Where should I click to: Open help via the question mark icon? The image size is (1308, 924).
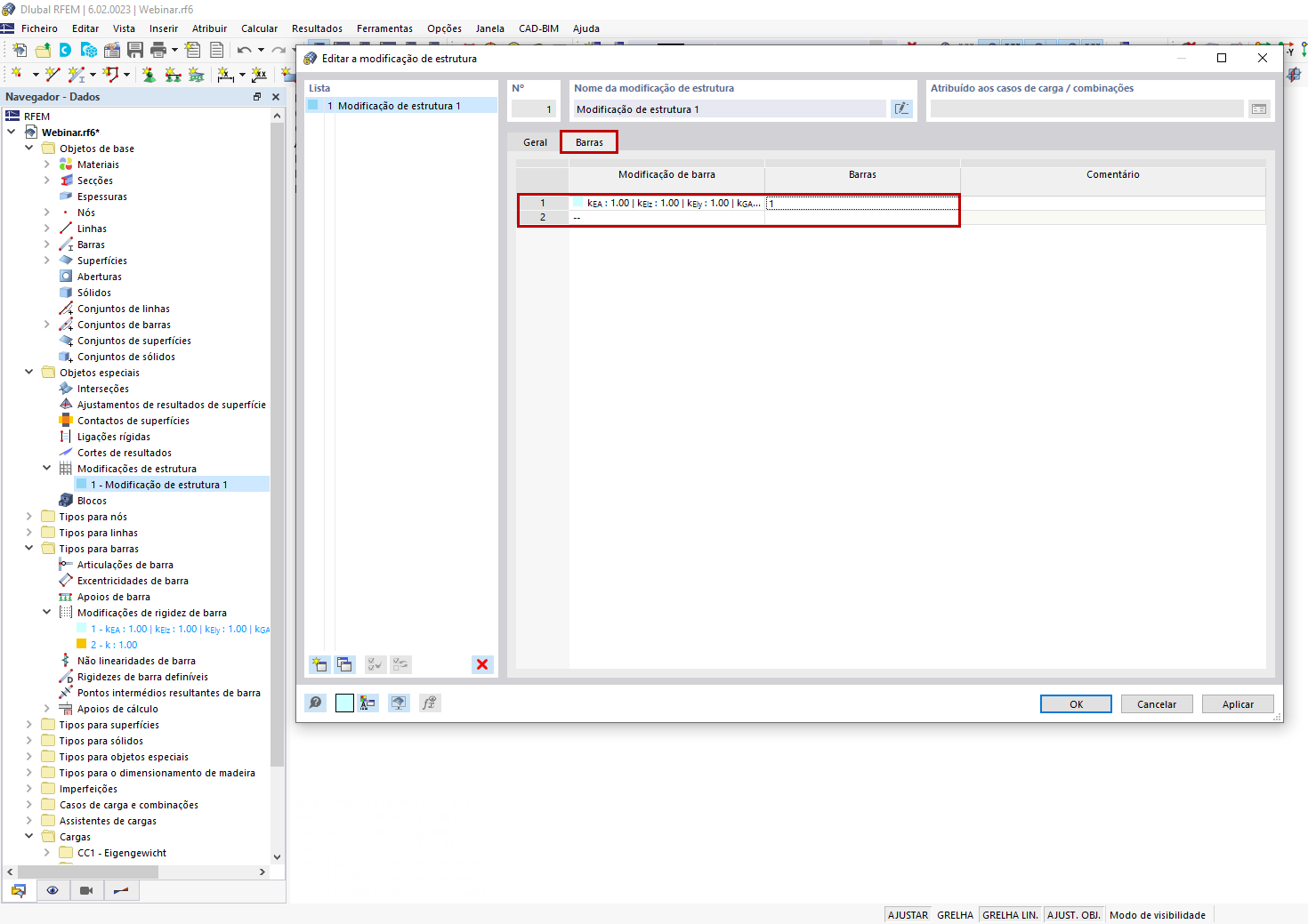click(x=316, y=703)
